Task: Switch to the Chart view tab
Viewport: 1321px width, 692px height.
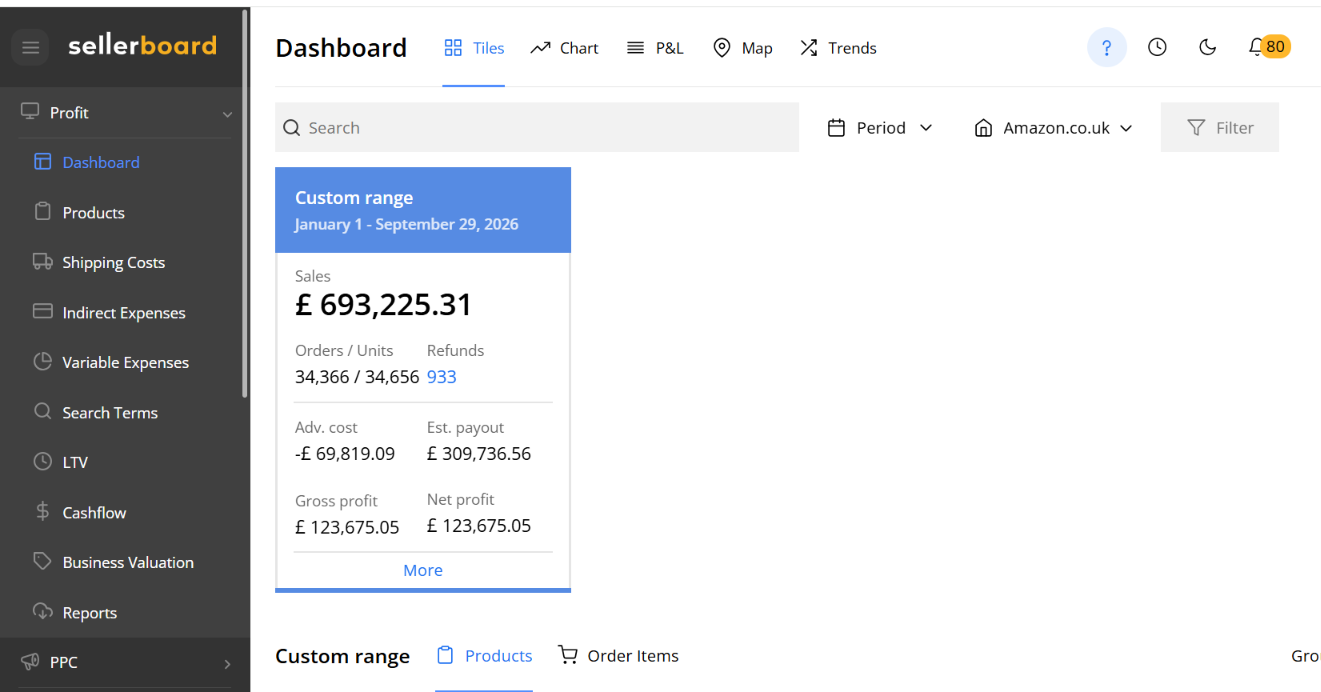Action: click(564, 48)
